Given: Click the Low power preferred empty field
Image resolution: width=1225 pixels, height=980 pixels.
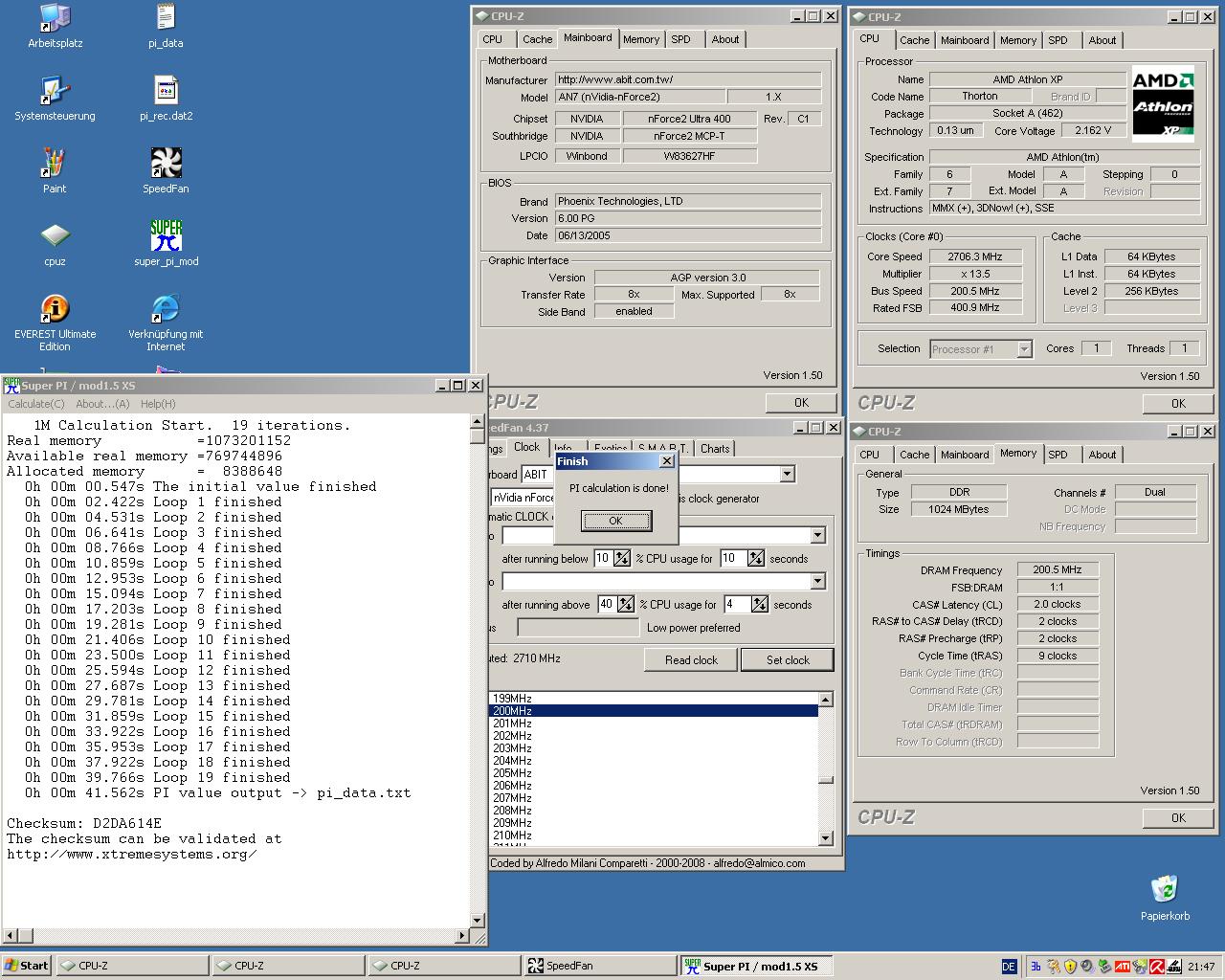Looking at the screenshot, I should tap(578, 628).
